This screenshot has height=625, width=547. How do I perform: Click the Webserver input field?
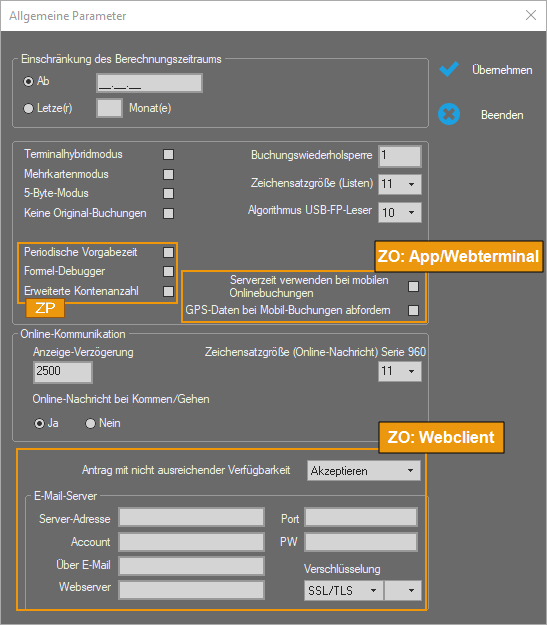(x=191, y=590)
